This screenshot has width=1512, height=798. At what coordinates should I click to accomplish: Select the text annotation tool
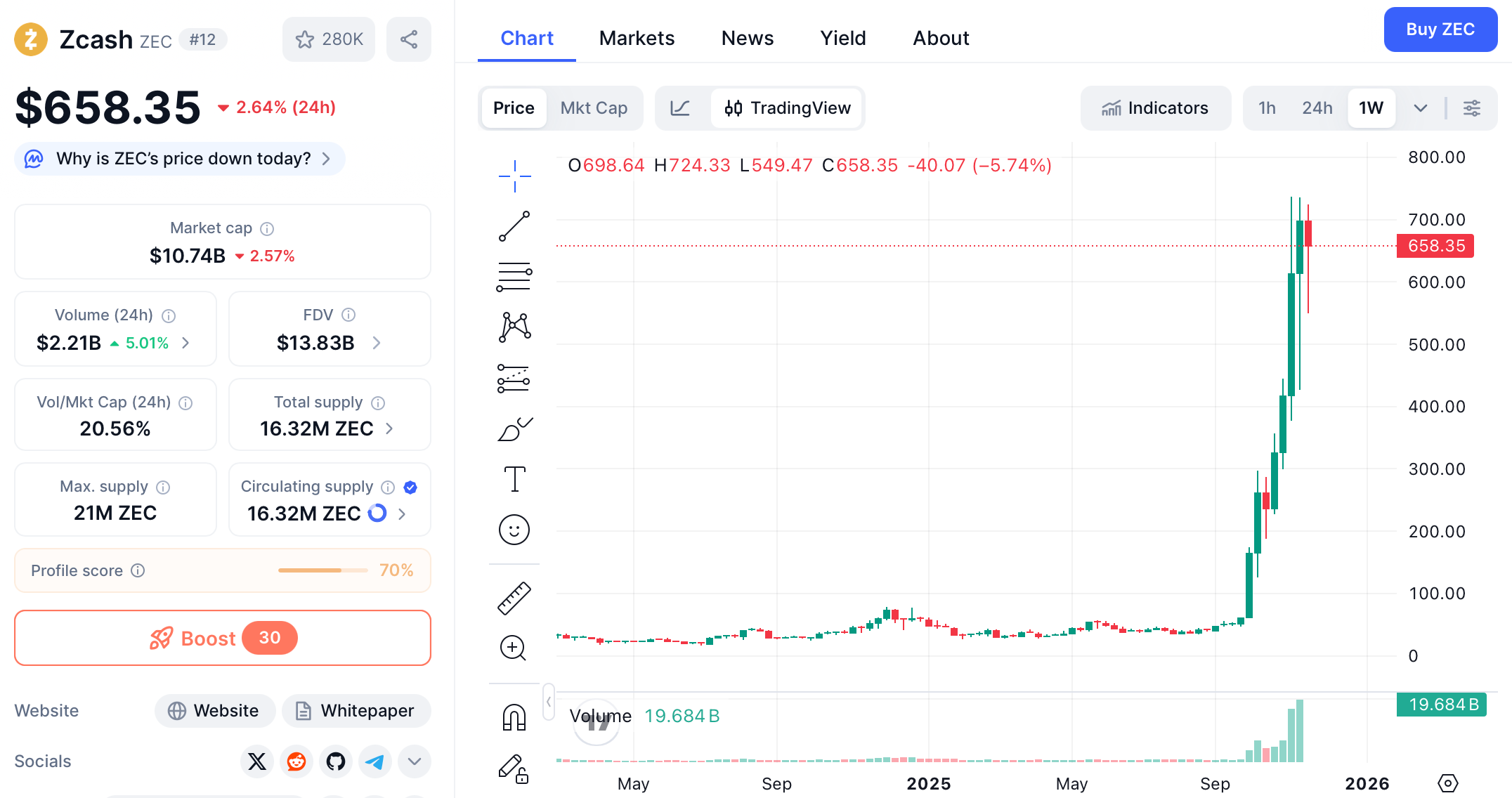(x=515, y=478)
